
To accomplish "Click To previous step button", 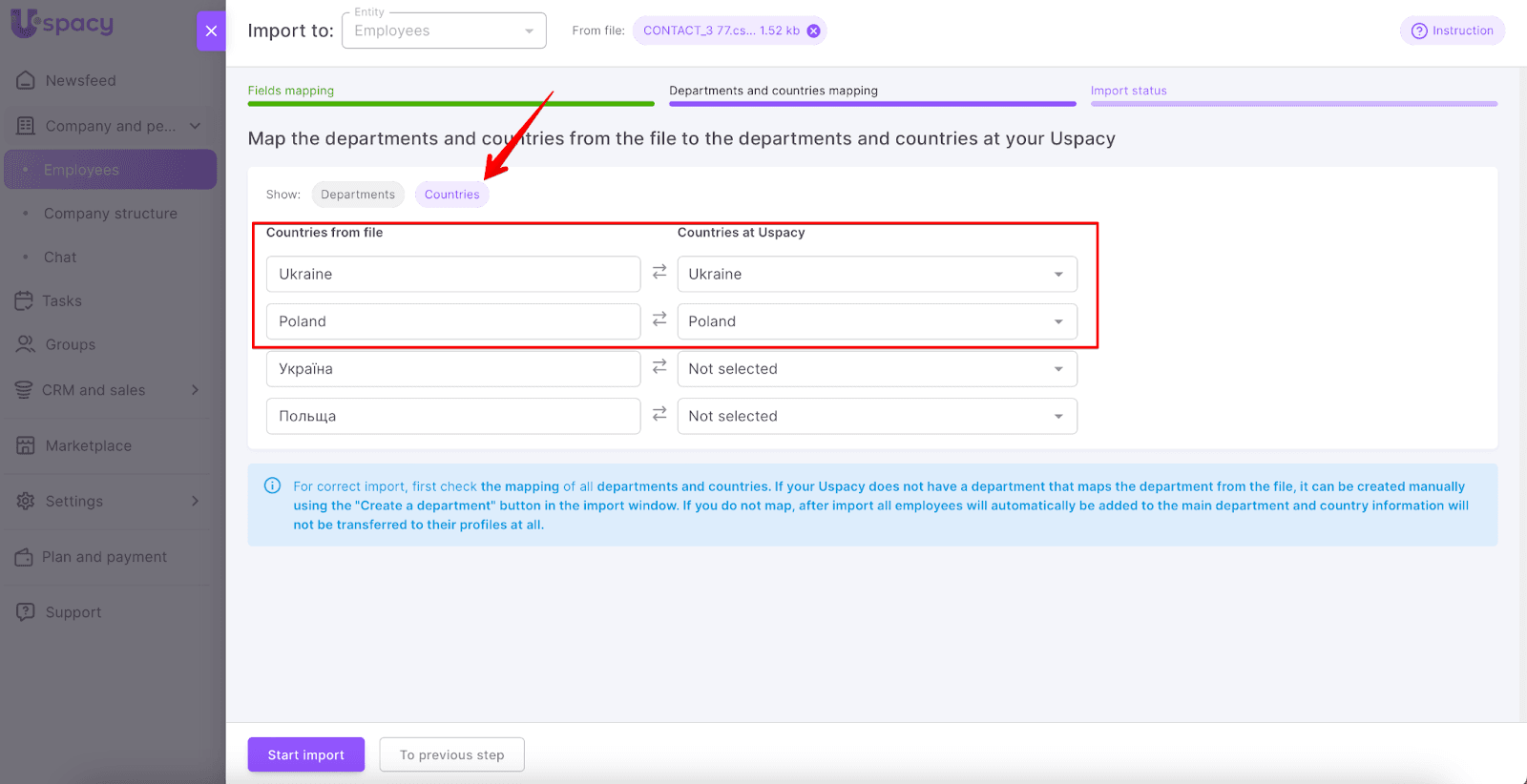I will pyautogui.click(x=452, y=754).
